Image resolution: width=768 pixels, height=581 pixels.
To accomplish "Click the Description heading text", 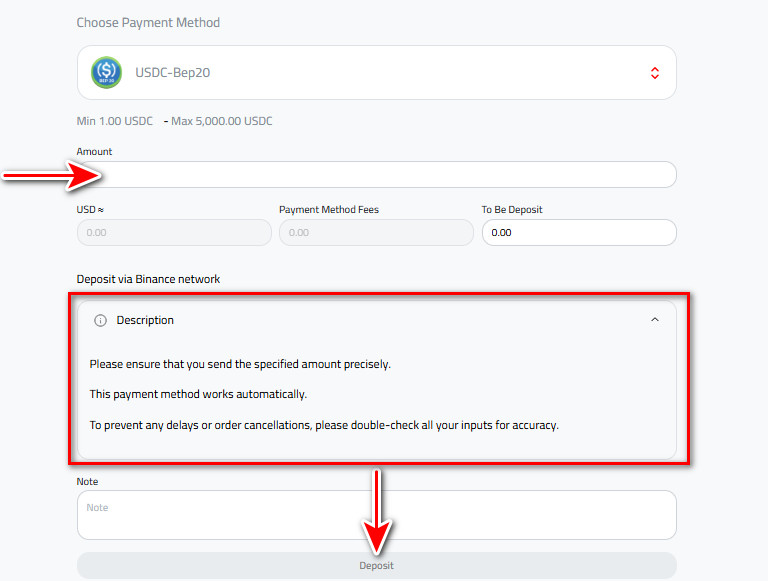I will 145,320.
